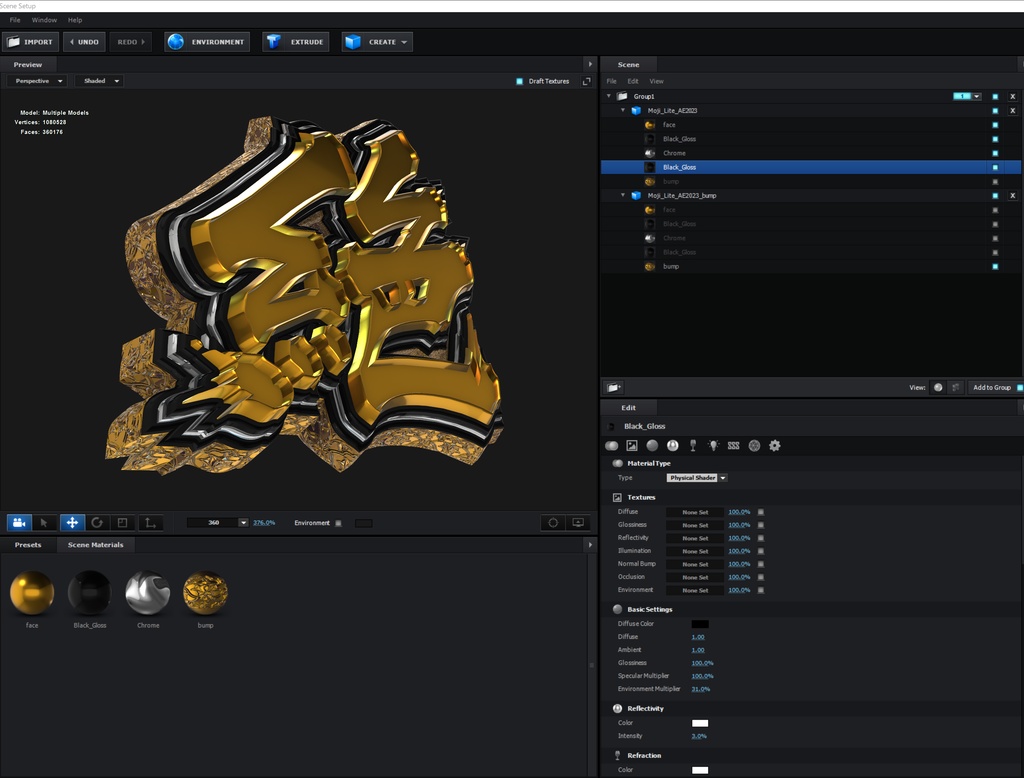Select the rotate view tool
The height and width of the screenshot is (778, 1024).
pyautogui.click(x=97, y=522)
